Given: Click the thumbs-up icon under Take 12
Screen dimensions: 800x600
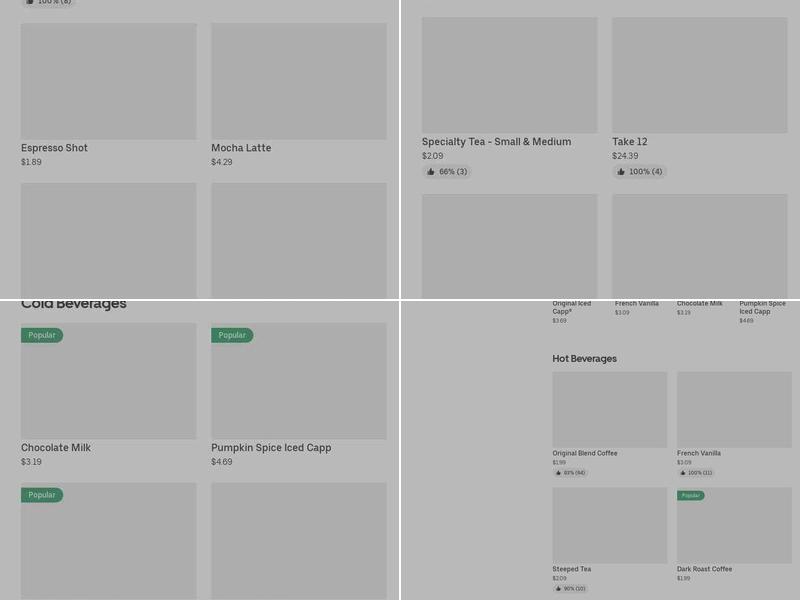Looking at the screenshot, I should [621, 172].
